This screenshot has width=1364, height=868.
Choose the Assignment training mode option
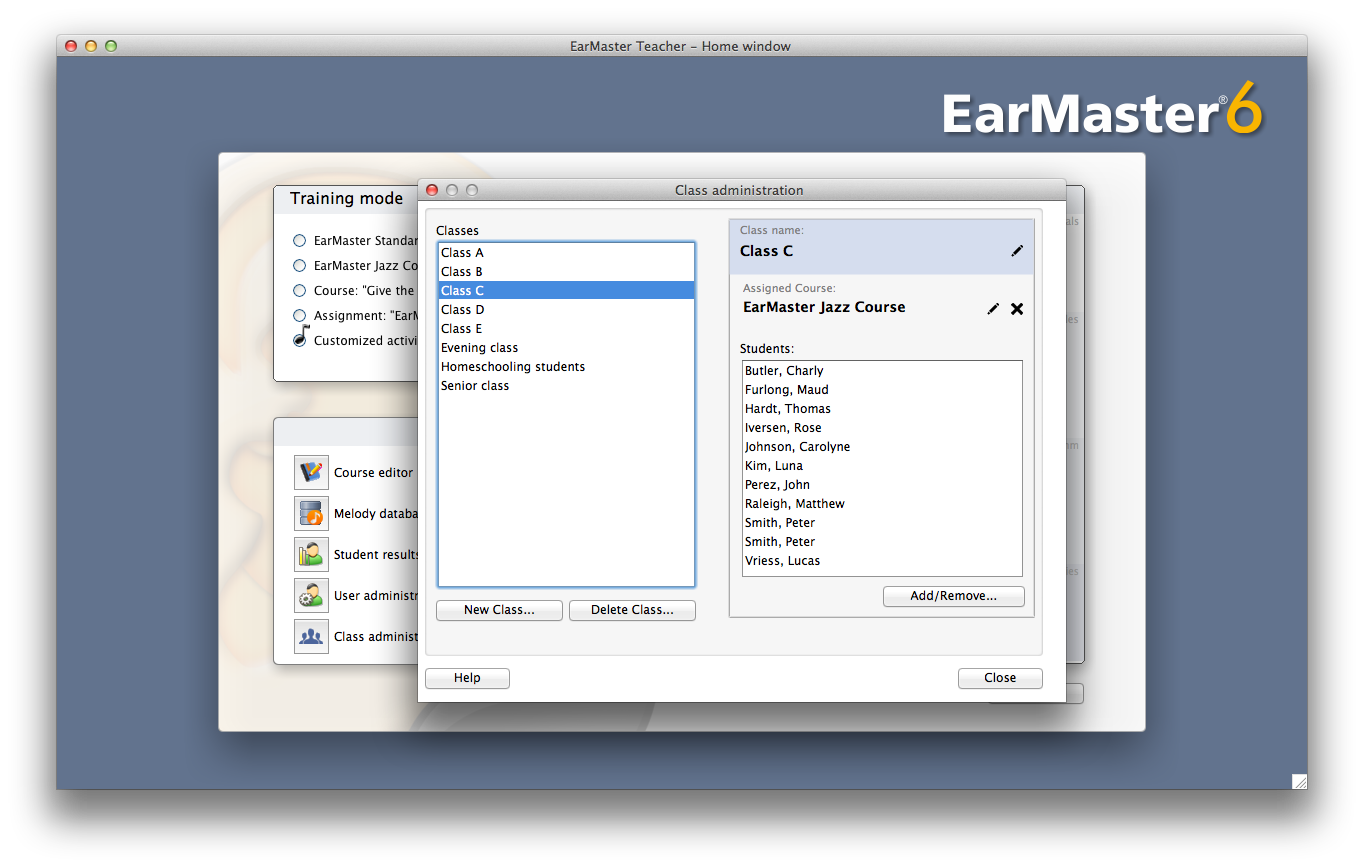[300, 315]
